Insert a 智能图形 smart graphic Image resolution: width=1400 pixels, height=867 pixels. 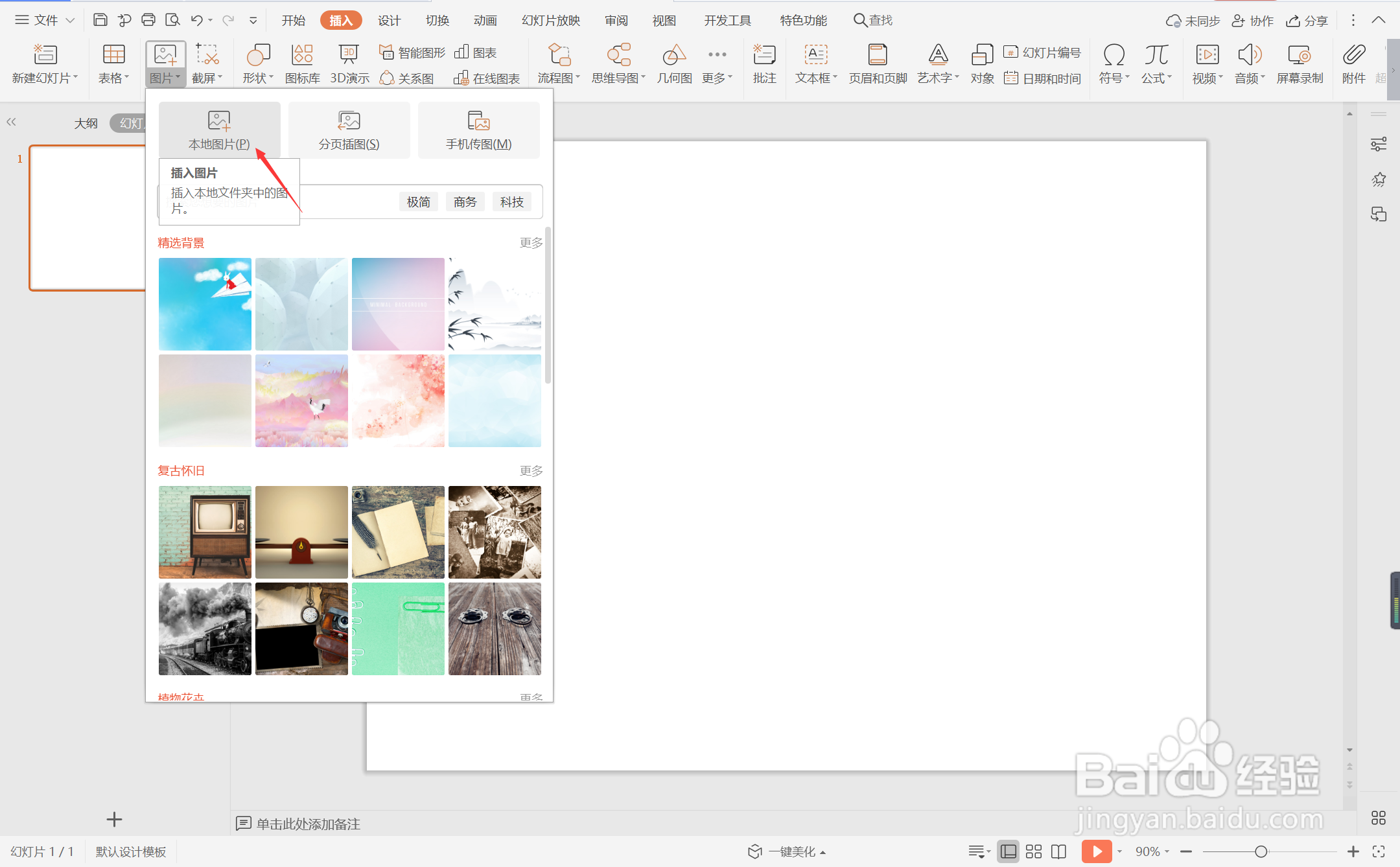pos(412,52)
